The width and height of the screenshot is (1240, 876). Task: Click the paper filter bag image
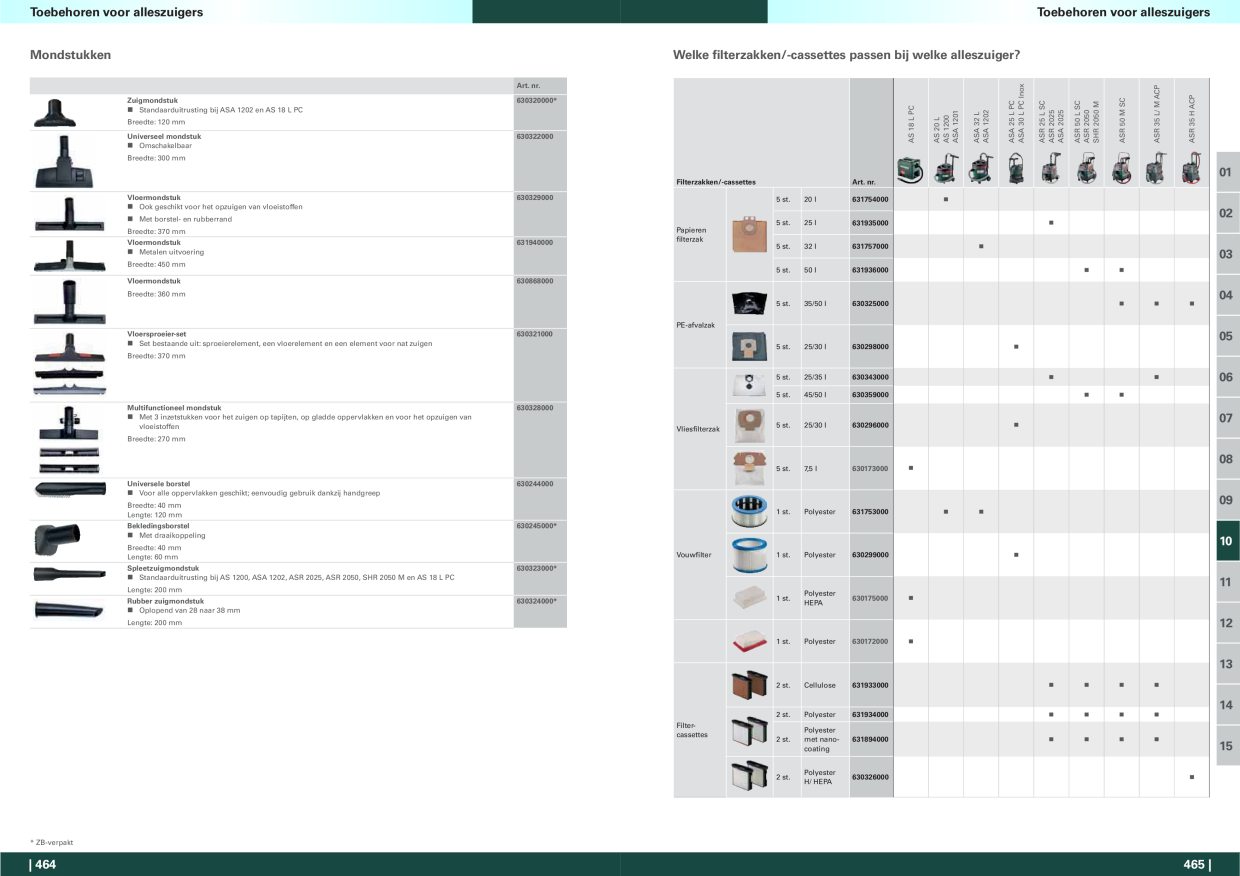tap(748, 235)
